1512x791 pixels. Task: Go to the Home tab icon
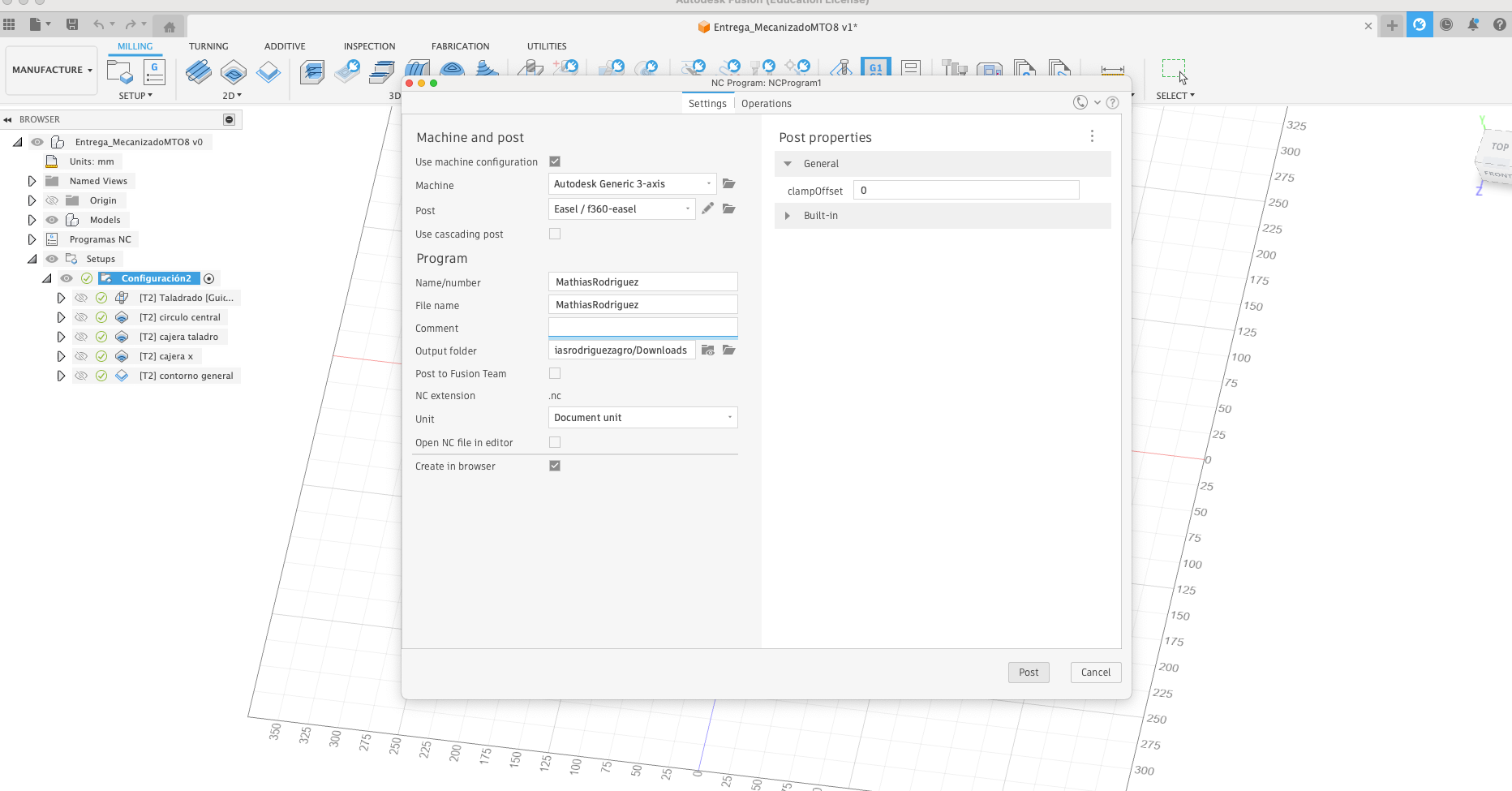169,27
